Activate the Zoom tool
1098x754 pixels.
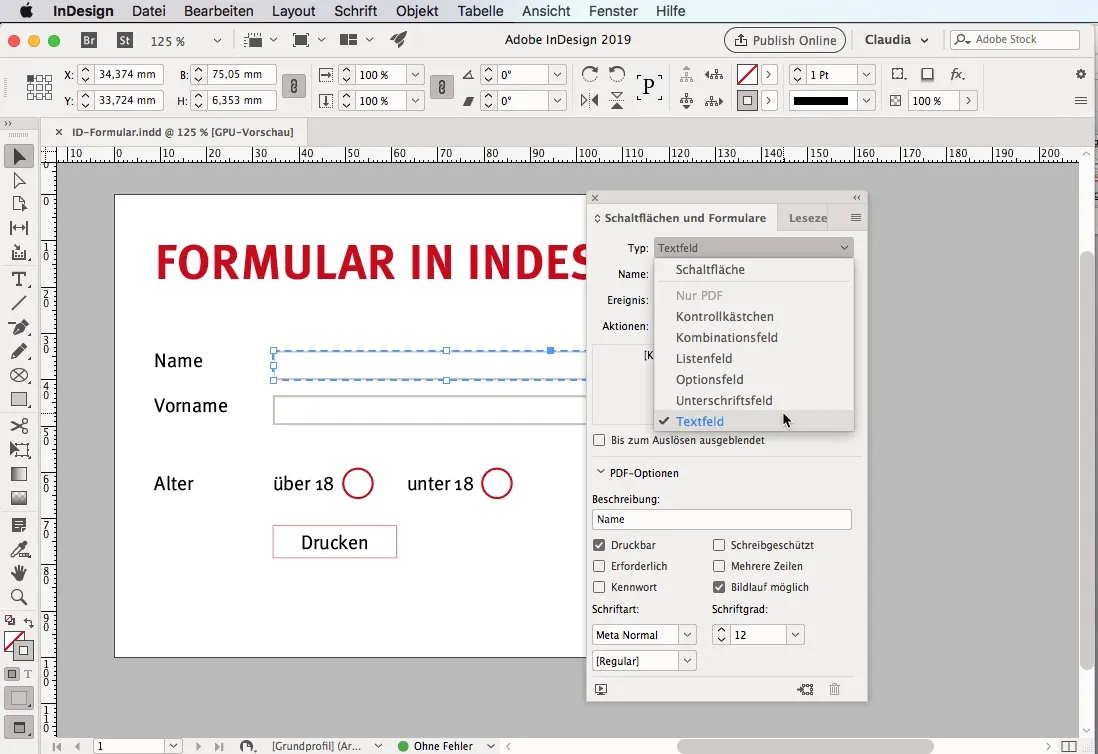[x=18, y=597]
